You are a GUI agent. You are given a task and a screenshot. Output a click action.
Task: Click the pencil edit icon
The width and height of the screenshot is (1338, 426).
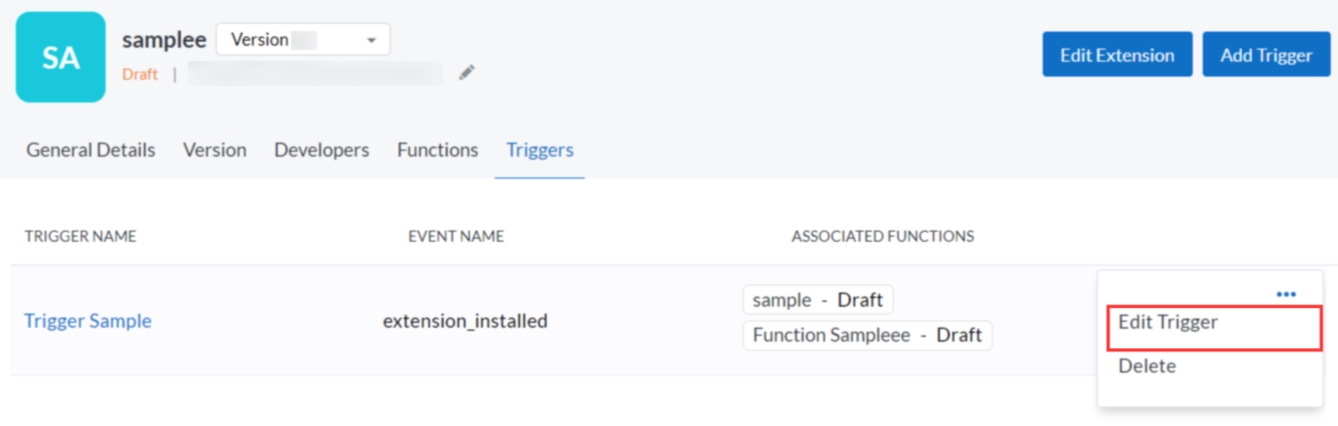(467, 73)
